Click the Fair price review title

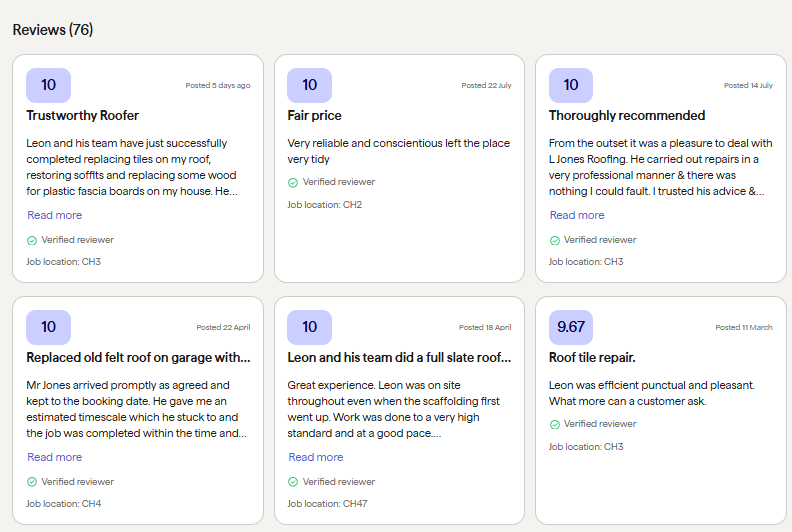[x=315, y=116]
